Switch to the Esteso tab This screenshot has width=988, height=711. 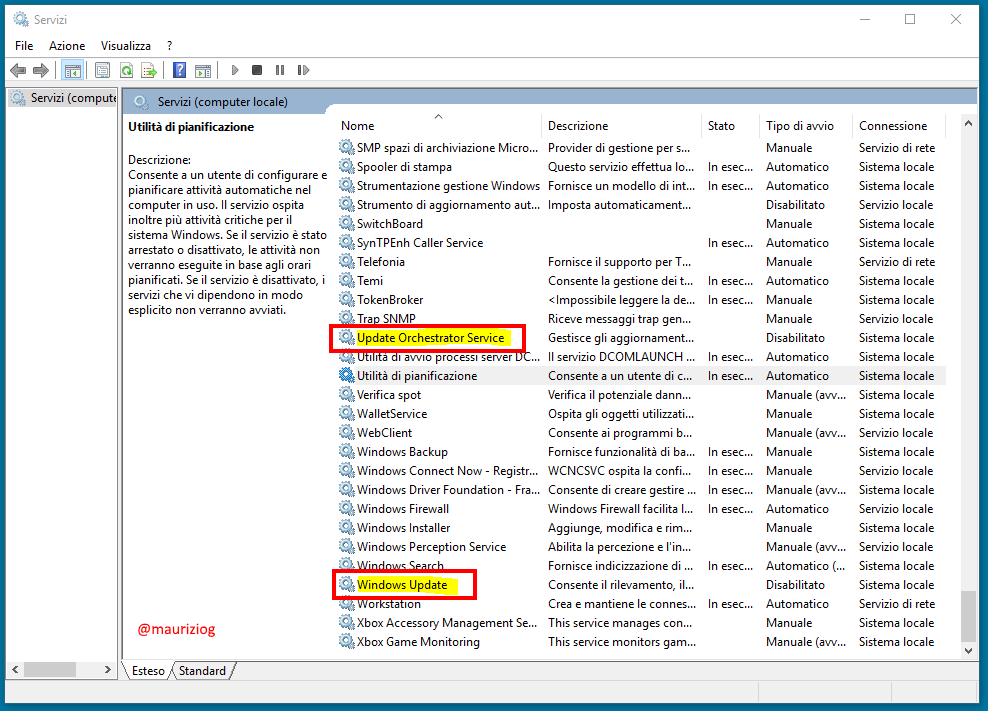tap(148, 671)
